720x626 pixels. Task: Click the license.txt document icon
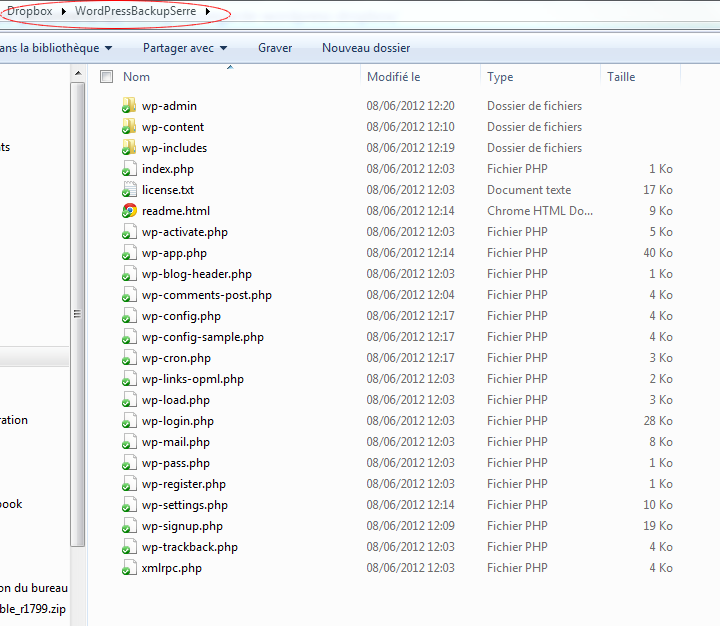coord(129,190)
